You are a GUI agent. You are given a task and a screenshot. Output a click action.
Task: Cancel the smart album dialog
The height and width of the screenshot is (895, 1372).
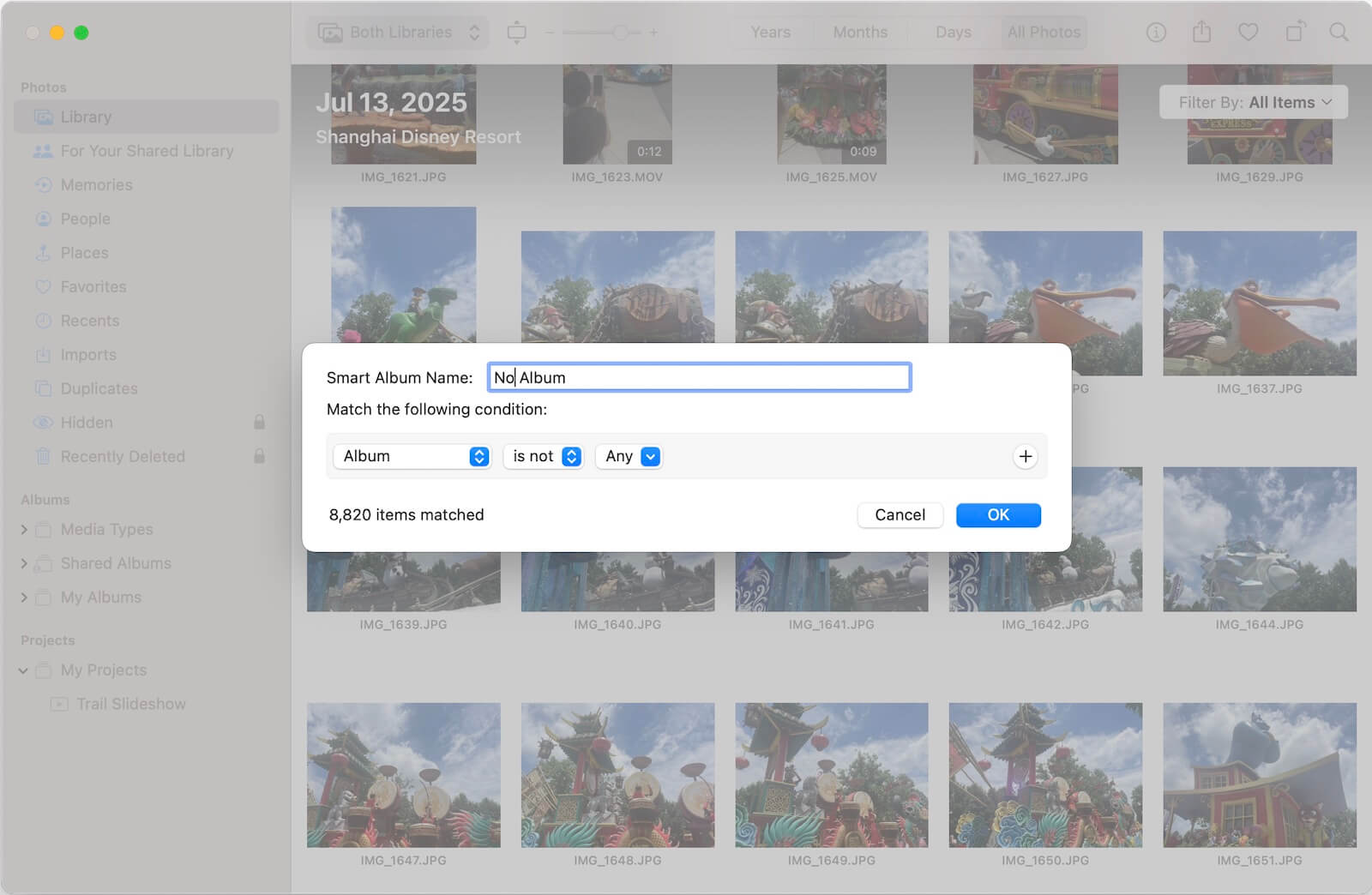pyautogui.click(x=900, y=515)
